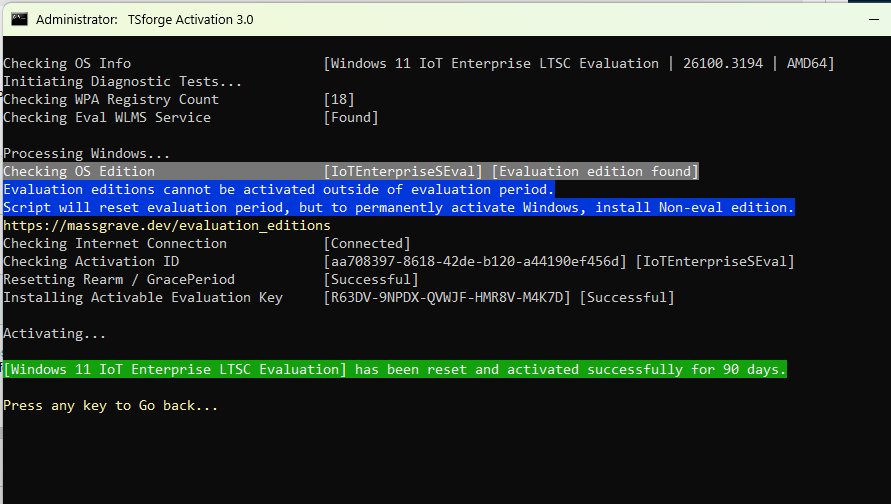Click the 'Press any key to Go back' prompt
The width and height of the screenshot is (891, 504).
pos(110,406)
